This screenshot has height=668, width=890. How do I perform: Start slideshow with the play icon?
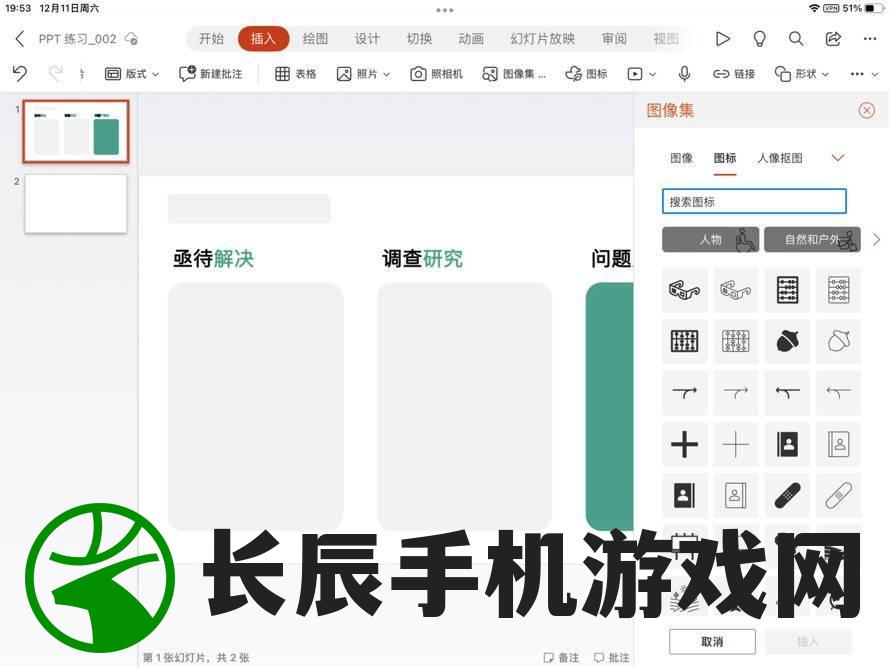coord(723,39)
